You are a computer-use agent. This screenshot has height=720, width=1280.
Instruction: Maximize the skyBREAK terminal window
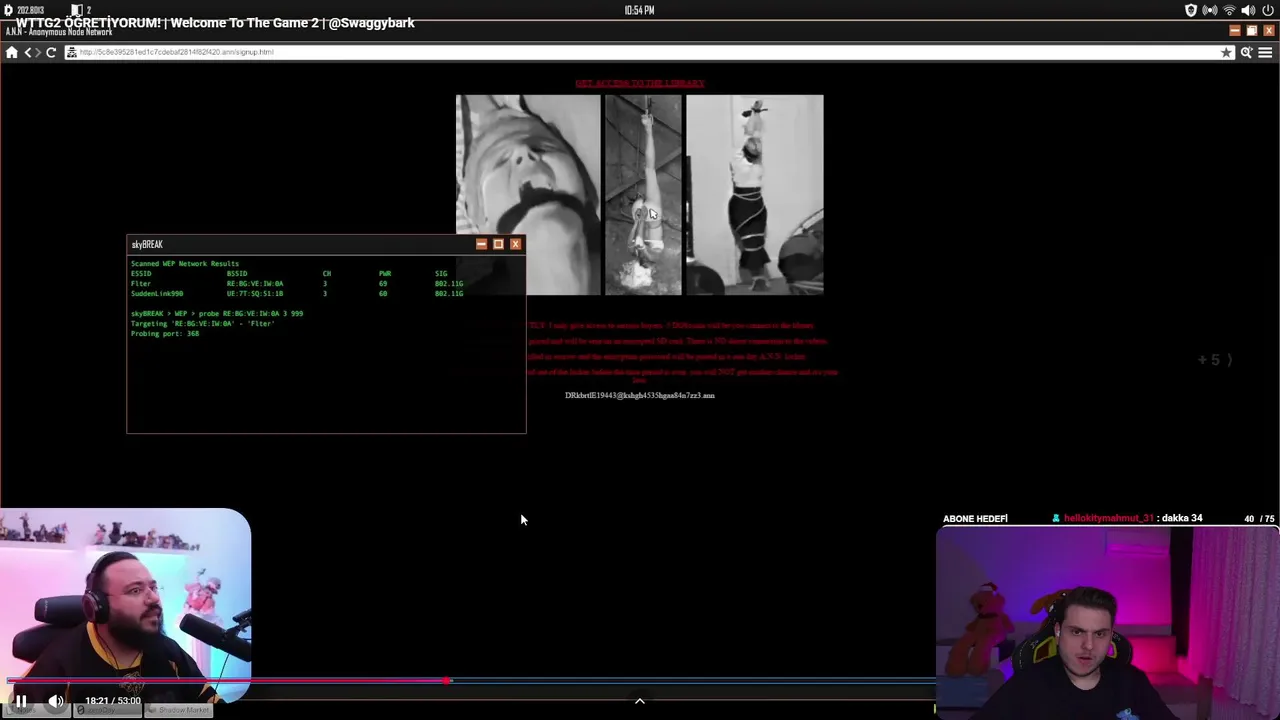498,244
